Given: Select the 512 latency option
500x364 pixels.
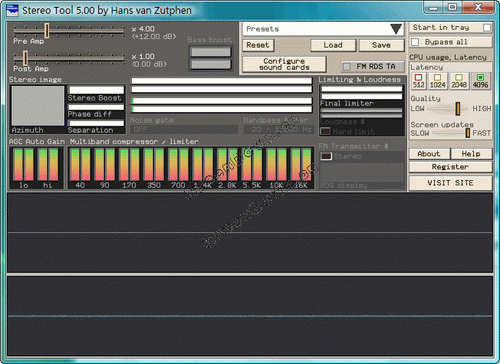Looking at the screenshot, I should pyautogui.click(x=418, y=81).
